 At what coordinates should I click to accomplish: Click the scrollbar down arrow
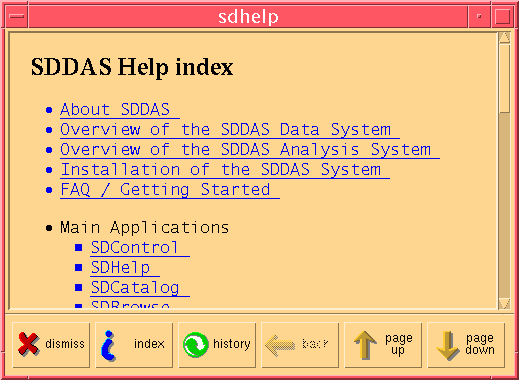coord(505,304)
